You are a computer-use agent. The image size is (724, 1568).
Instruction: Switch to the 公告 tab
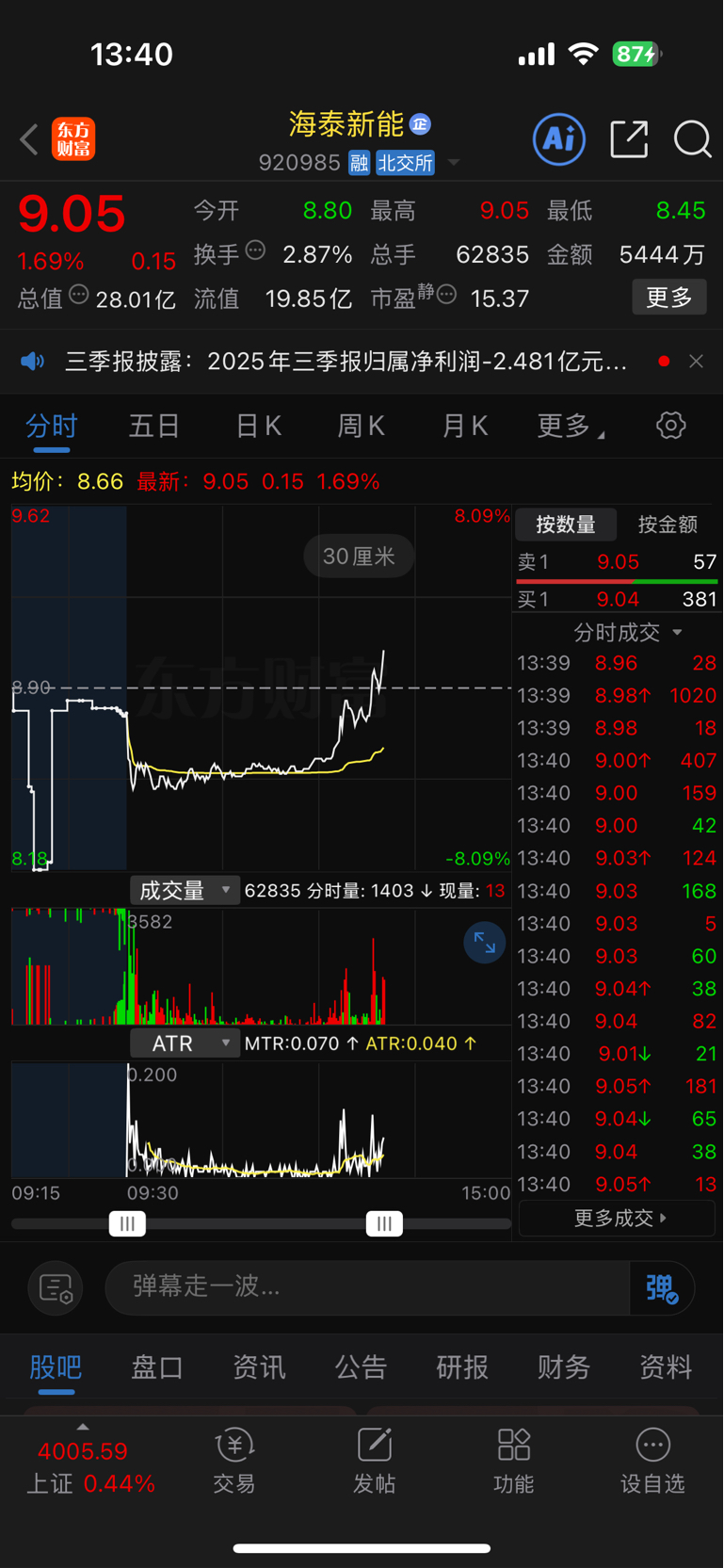(361, 1367)
